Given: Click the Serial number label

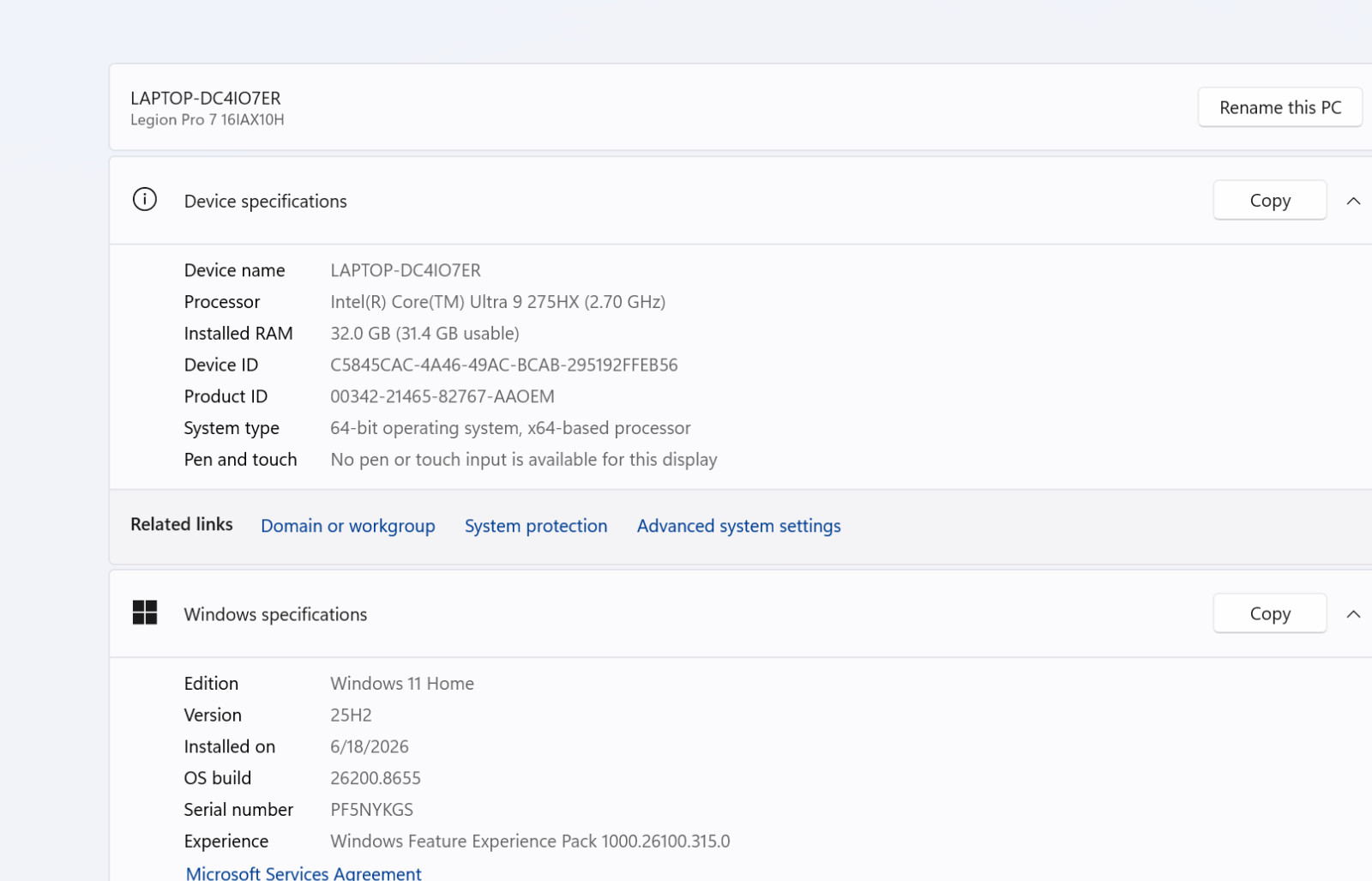Looking at the screenshot, I should pos(238,810).
